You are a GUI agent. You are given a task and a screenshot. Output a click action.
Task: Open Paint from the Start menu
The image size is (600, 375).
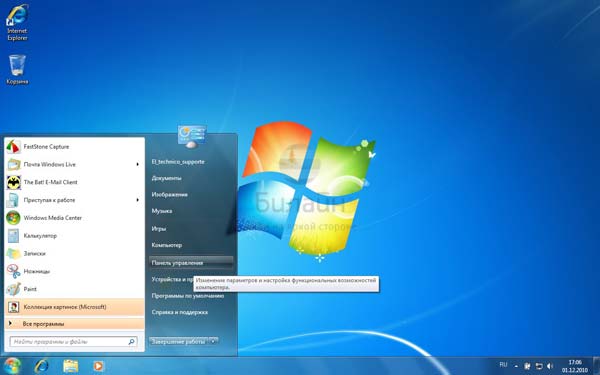pyautogui.click(x=75, y=289)
